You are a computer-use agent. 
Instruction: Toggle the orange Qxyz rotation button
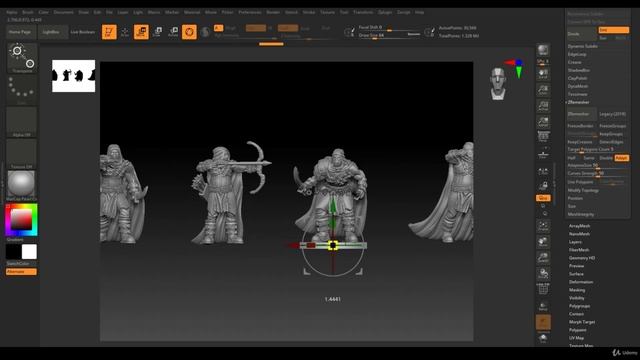tap(543, 198)
